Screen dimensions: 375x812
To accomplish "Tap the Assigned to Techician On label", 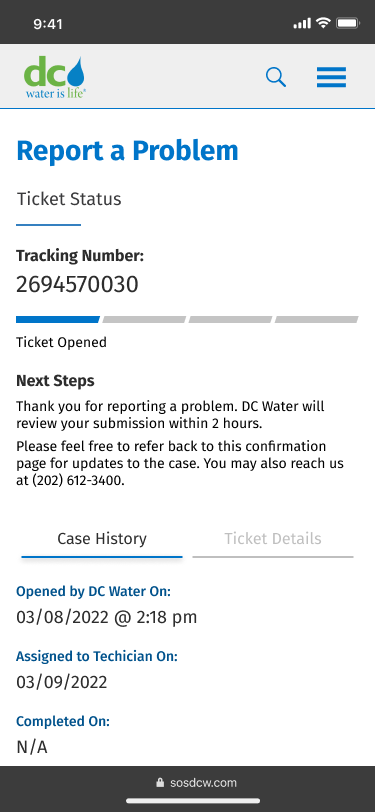I will (x=97, y=657).
